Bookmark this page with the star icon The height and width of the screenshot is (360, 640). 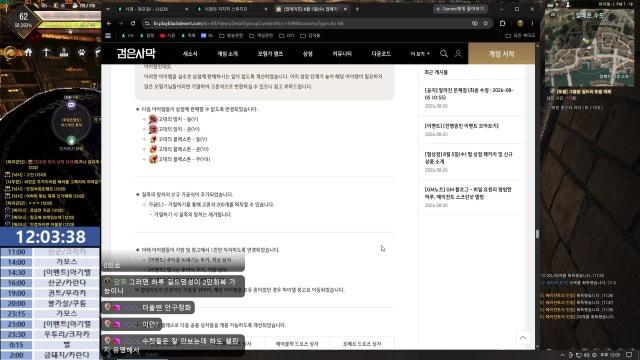click(x=485, y=24)
